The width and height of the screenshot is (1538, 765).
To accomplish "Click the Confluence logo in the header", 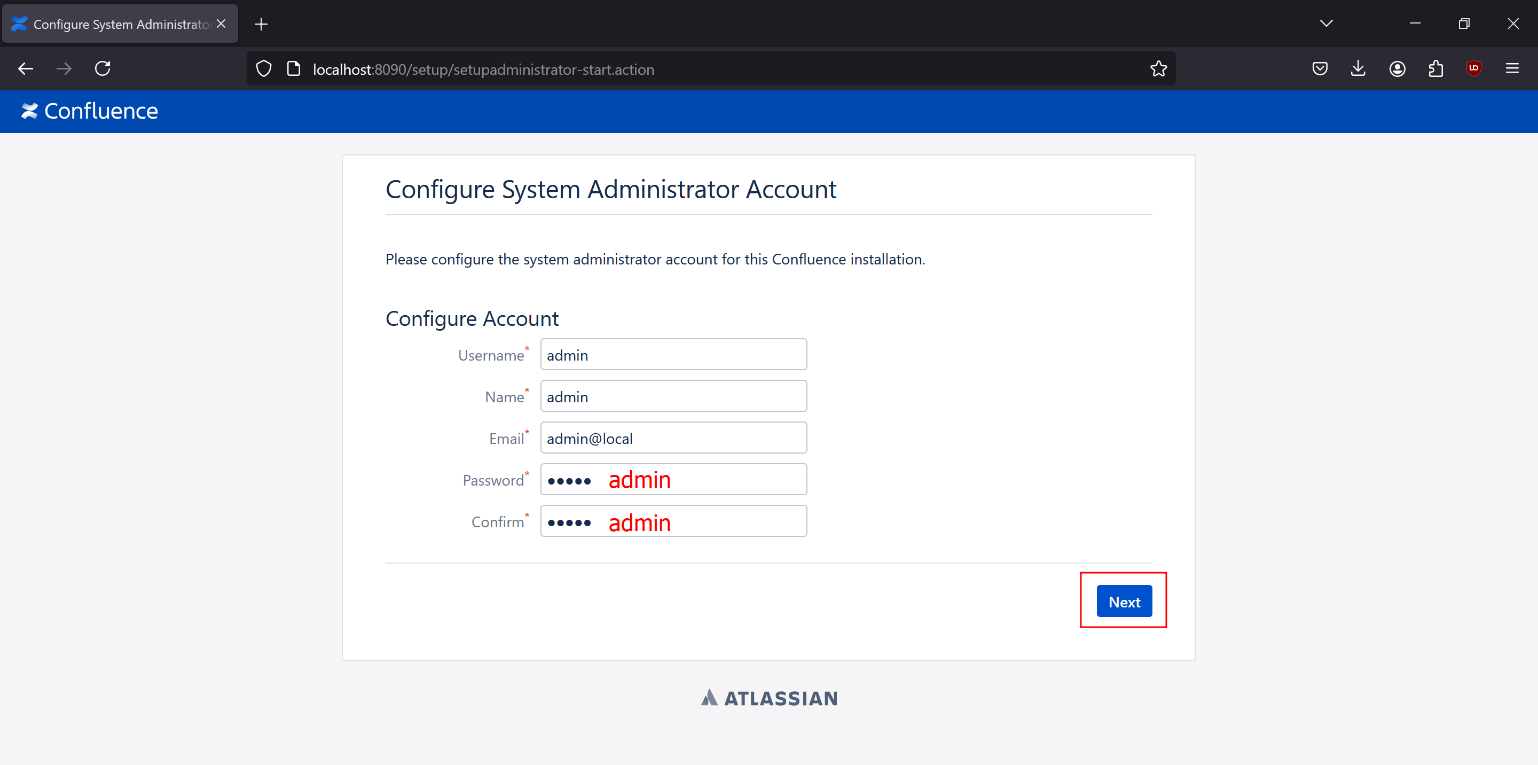I will click(90, 111).
